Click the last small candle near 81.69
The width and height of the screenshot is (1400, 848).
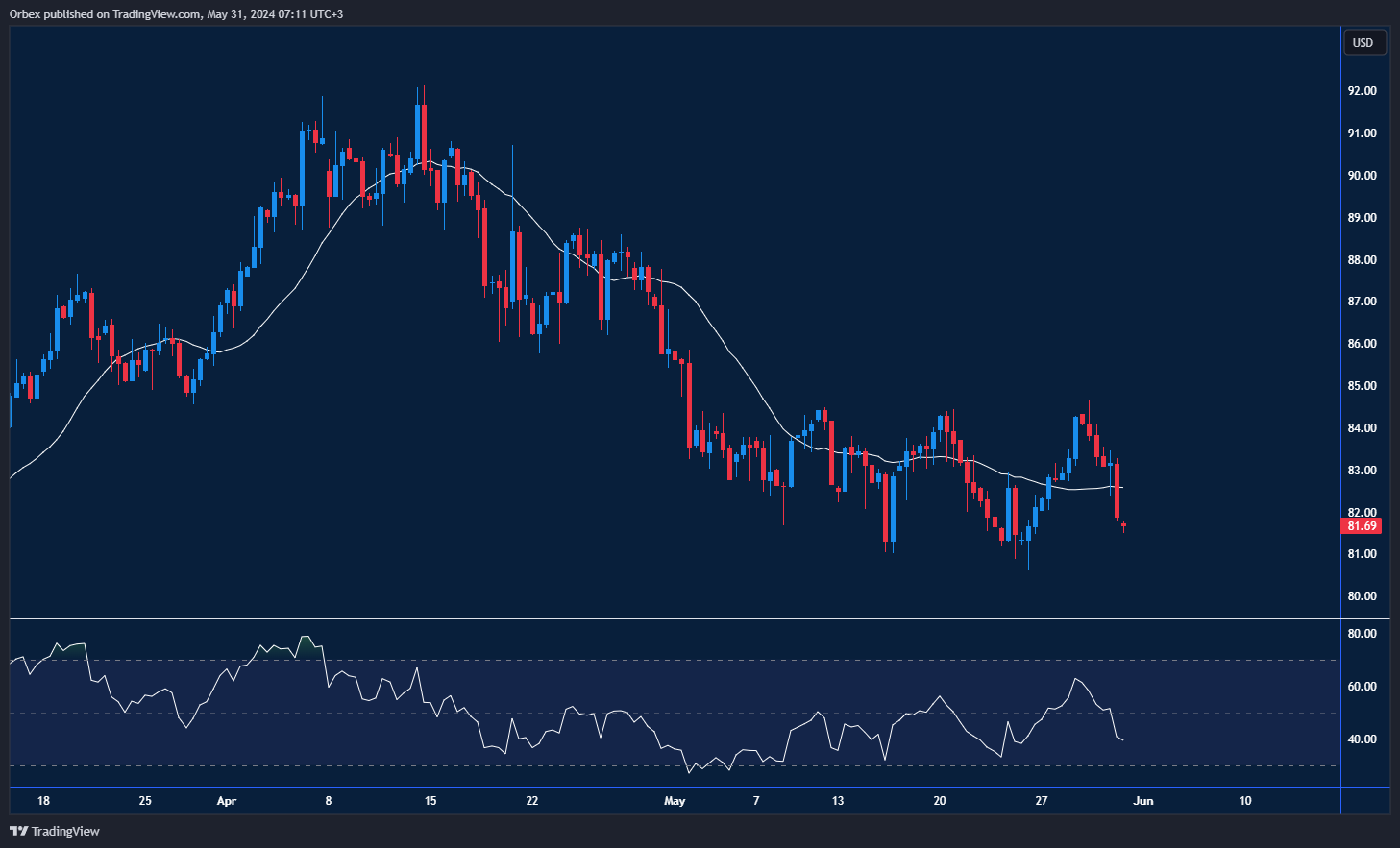click(1123, 525)
